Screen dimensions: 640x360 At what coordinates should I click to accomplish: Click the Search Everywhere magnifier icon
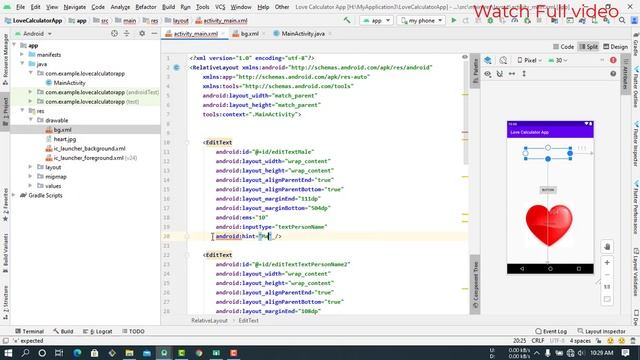click(x=622, y=20)
